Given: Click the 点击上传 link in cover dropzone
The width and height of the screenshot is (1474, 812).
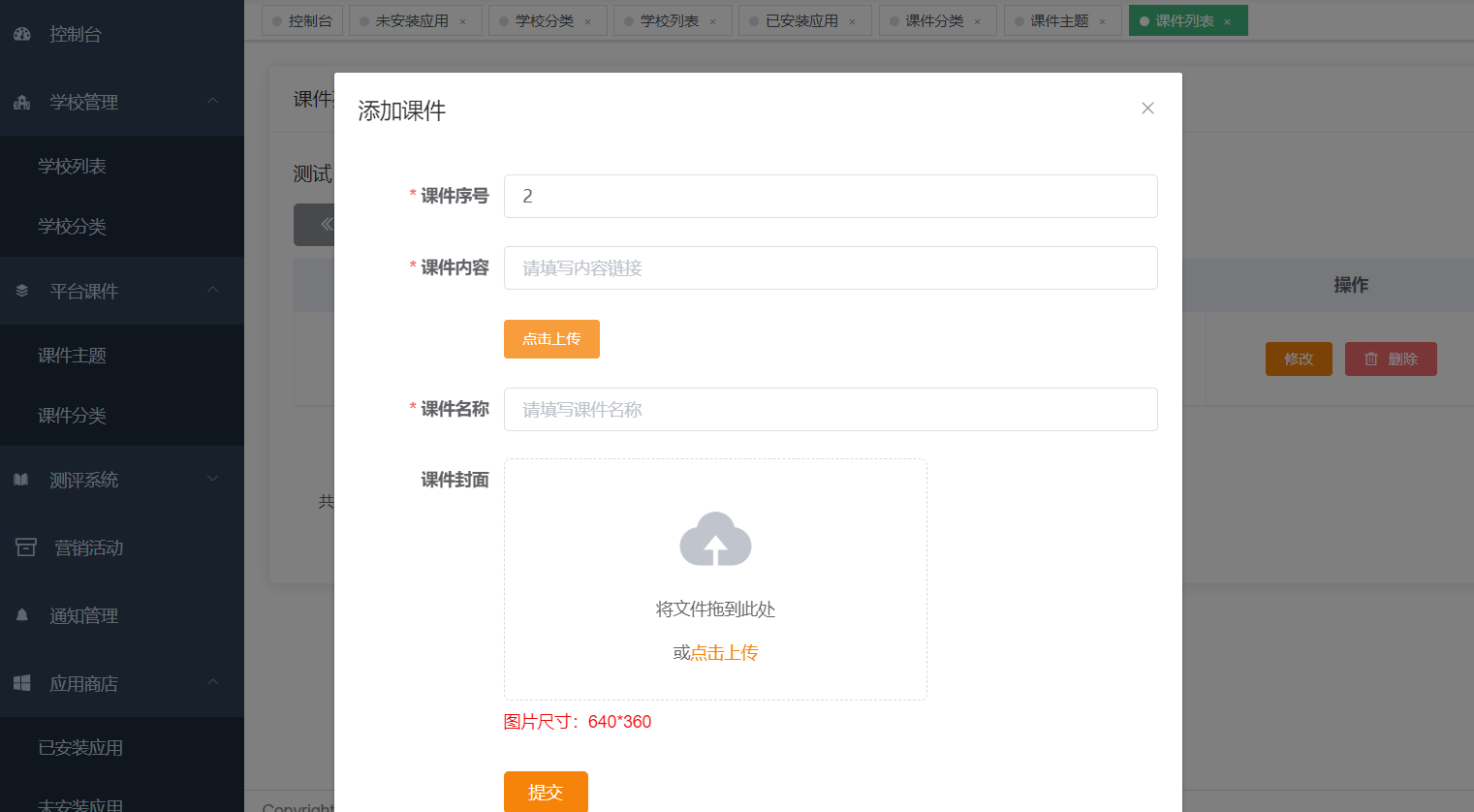Looking at the screenshot, I should (x=724, y=652).
